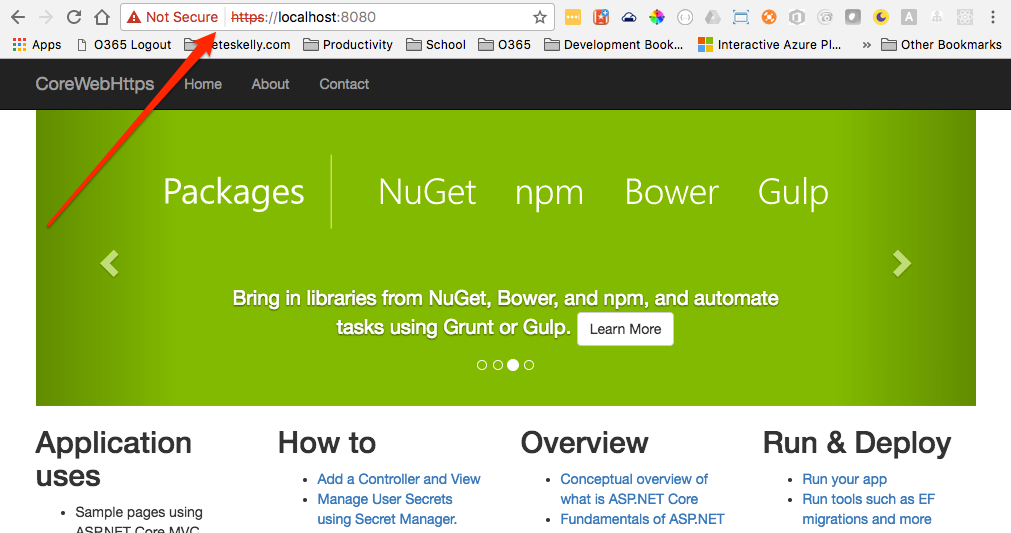Open the Contact page in the navbar

pos(344,84)
